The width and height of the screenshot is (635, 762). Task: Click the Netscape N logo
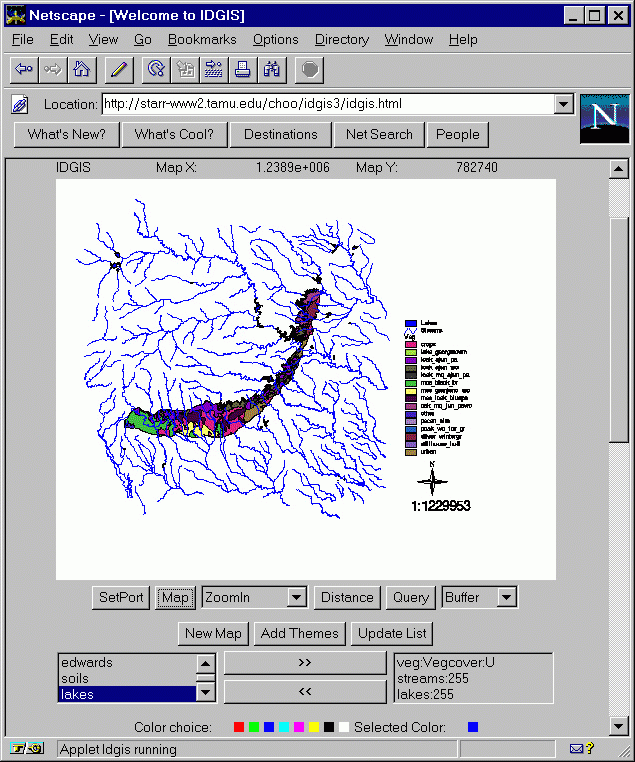(604, 119)
